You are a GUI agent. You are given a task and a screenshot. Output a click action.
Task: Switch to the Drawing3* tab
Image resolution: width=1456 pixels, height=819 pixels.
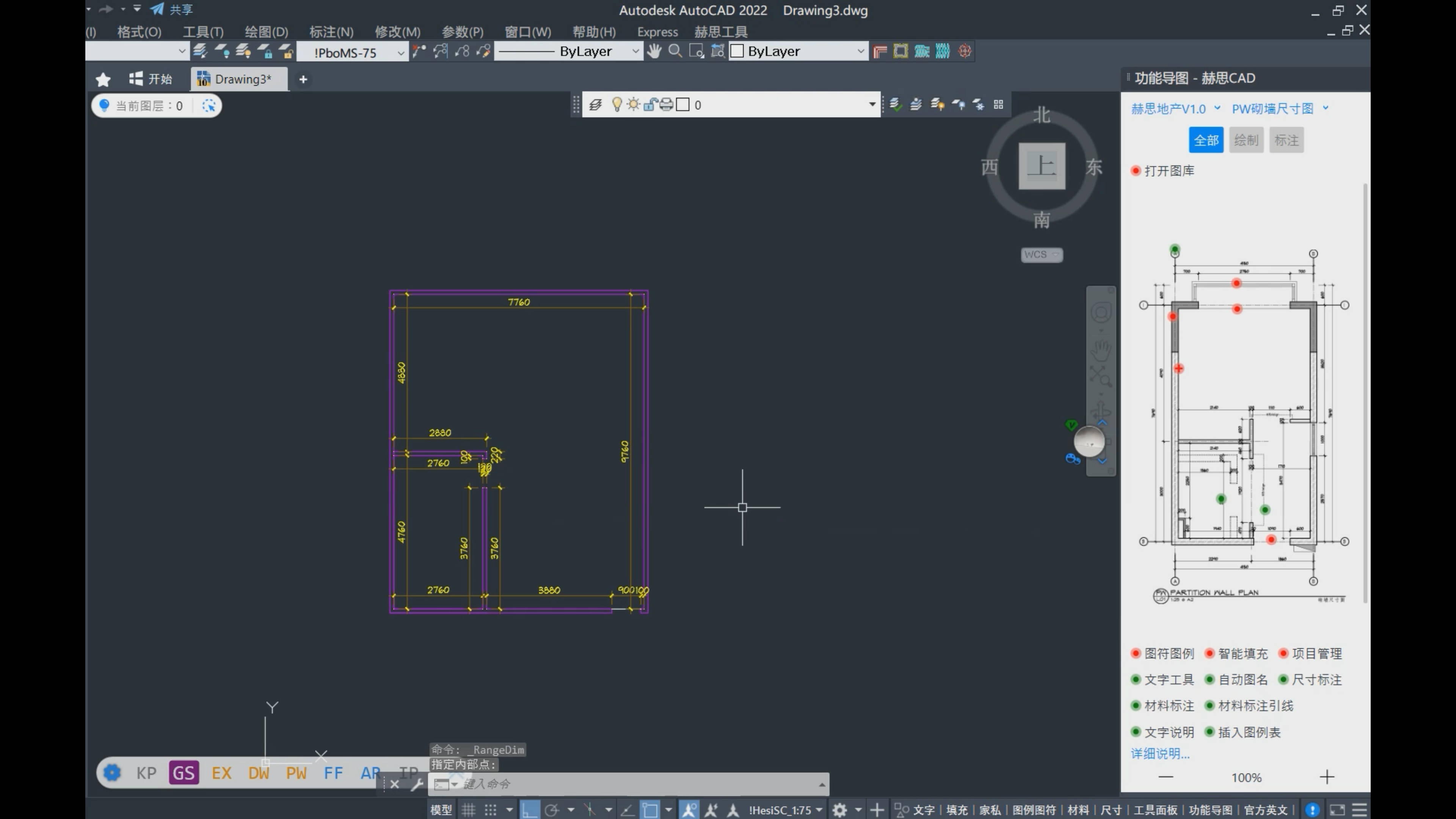[x=239, y=79]
